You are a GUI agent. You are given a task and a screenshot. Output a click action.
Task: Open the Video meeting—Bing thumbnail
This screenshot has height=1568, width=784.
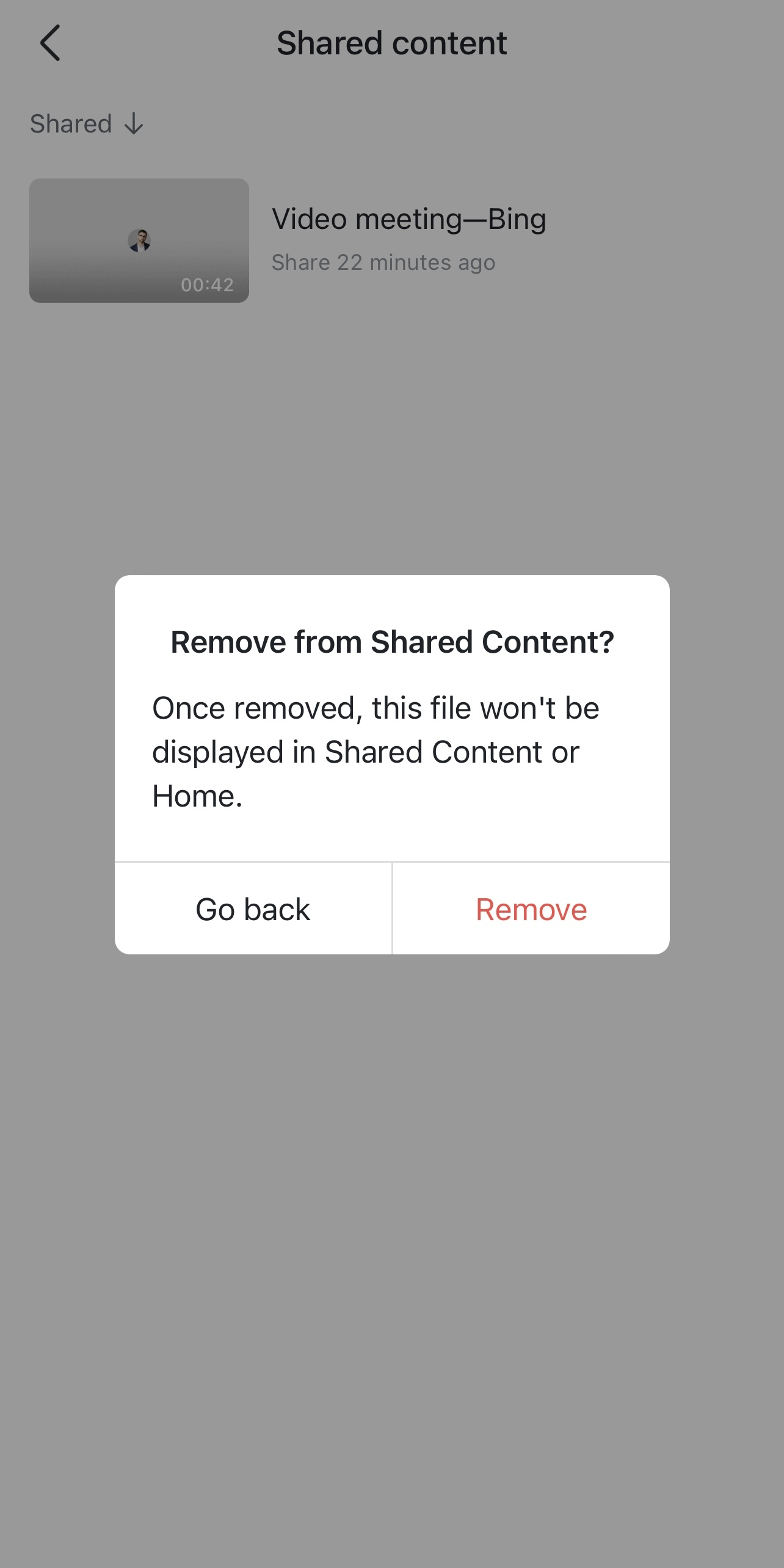coord(139,241)
